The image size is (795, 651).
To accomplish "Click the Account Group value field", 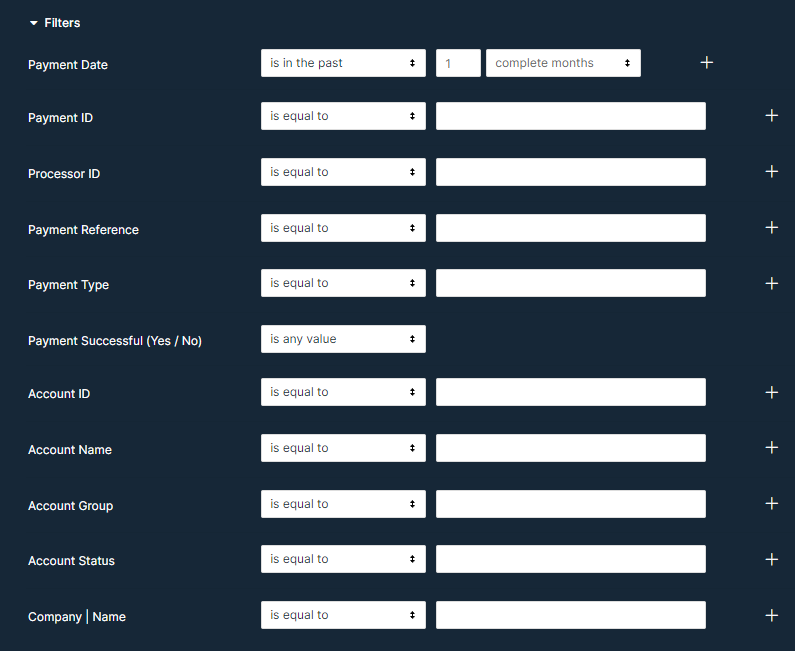I will 571,503.
